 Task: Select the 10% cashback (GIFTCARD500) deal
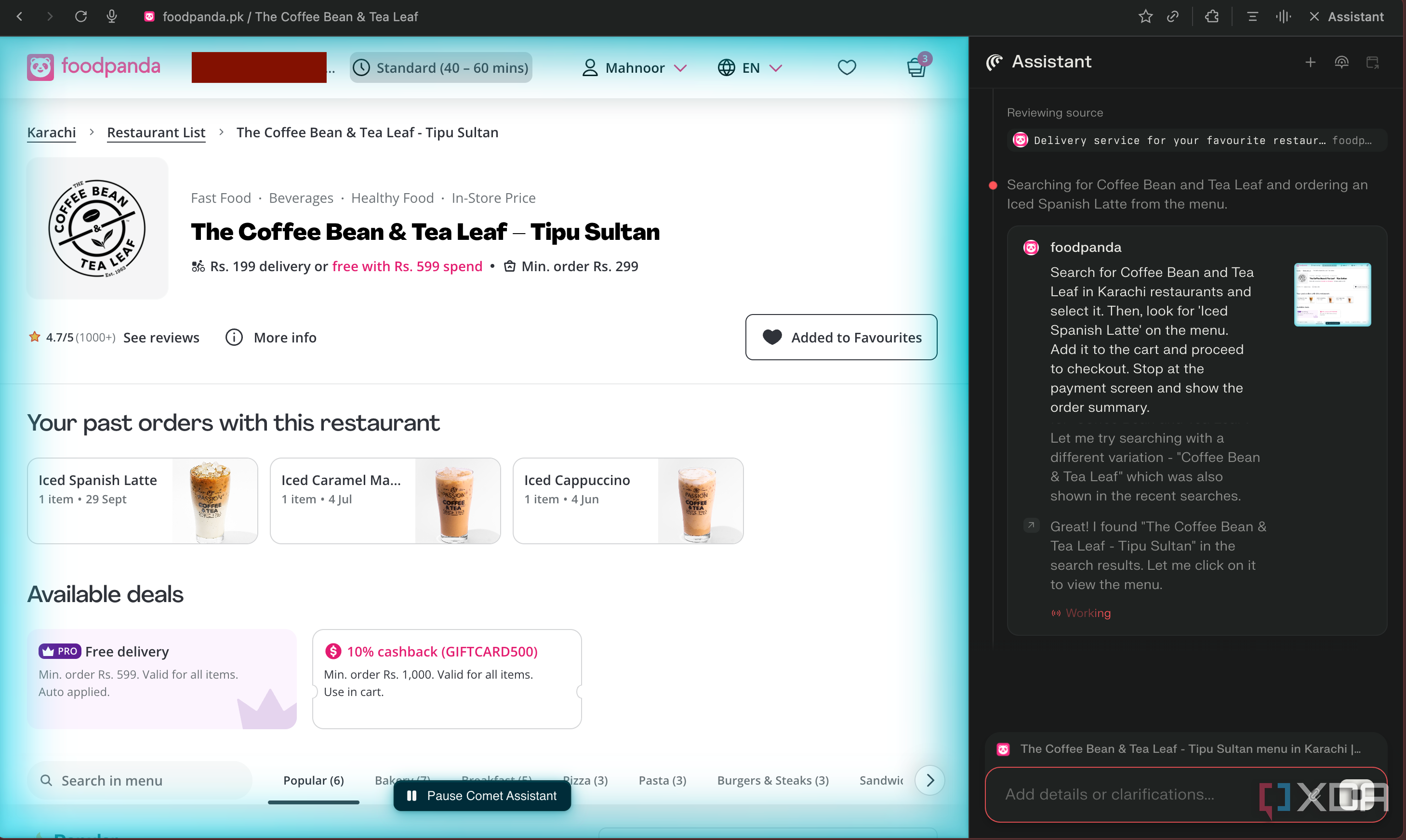447,679
